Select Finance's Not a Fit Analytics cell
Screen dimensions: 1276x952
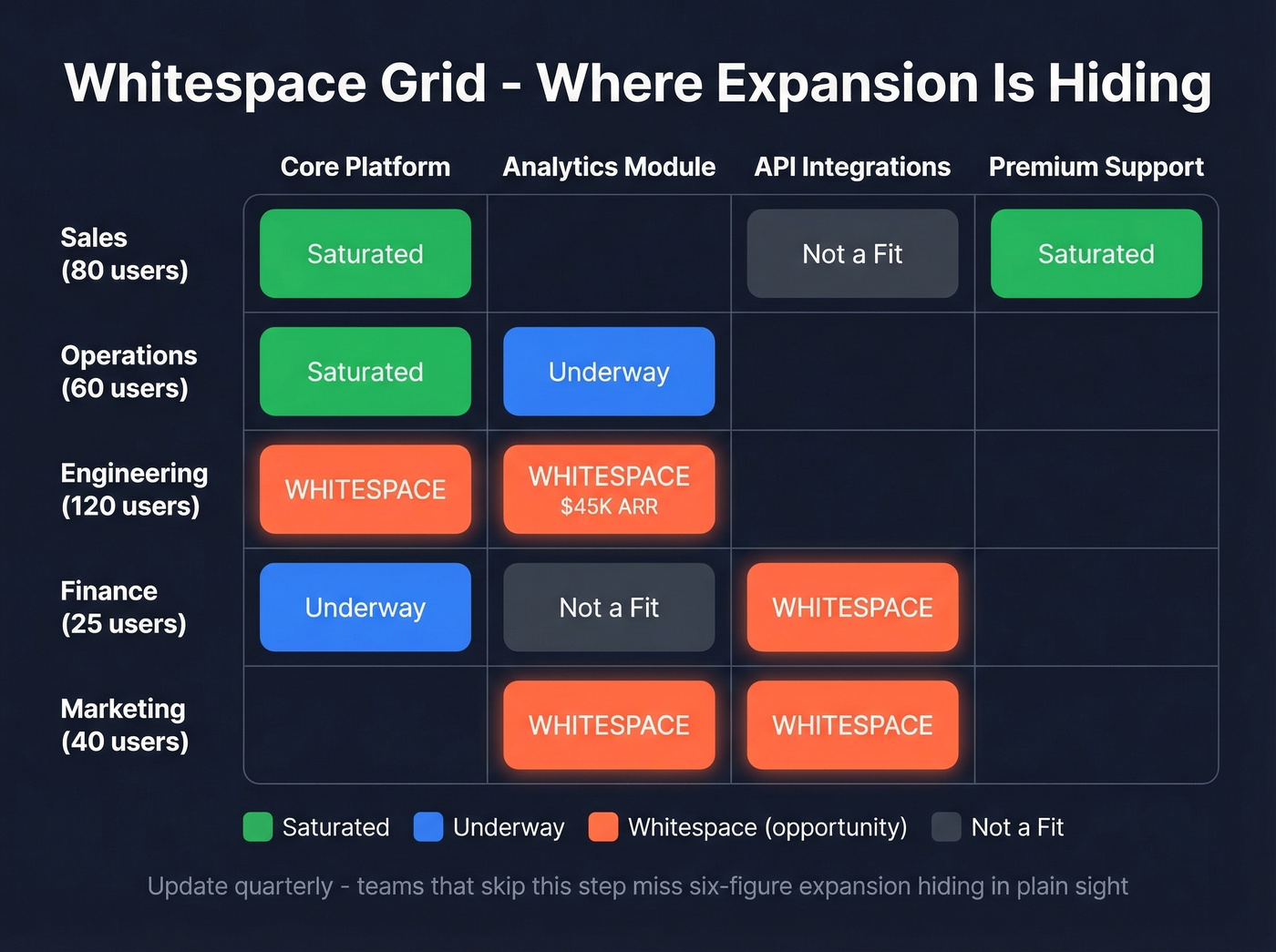tap(608, 608)
